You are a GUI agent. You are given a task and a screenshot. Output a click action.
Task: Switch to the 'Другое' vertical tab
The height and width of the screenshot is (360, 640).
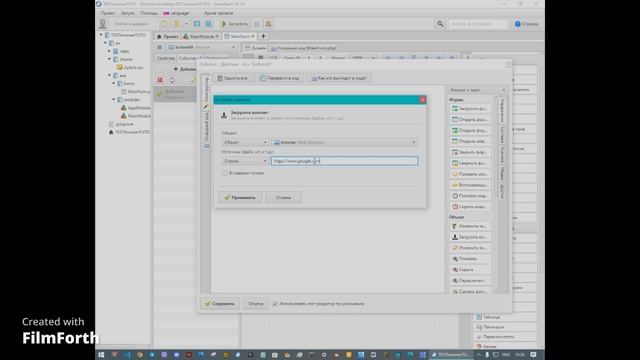(502, 191)
